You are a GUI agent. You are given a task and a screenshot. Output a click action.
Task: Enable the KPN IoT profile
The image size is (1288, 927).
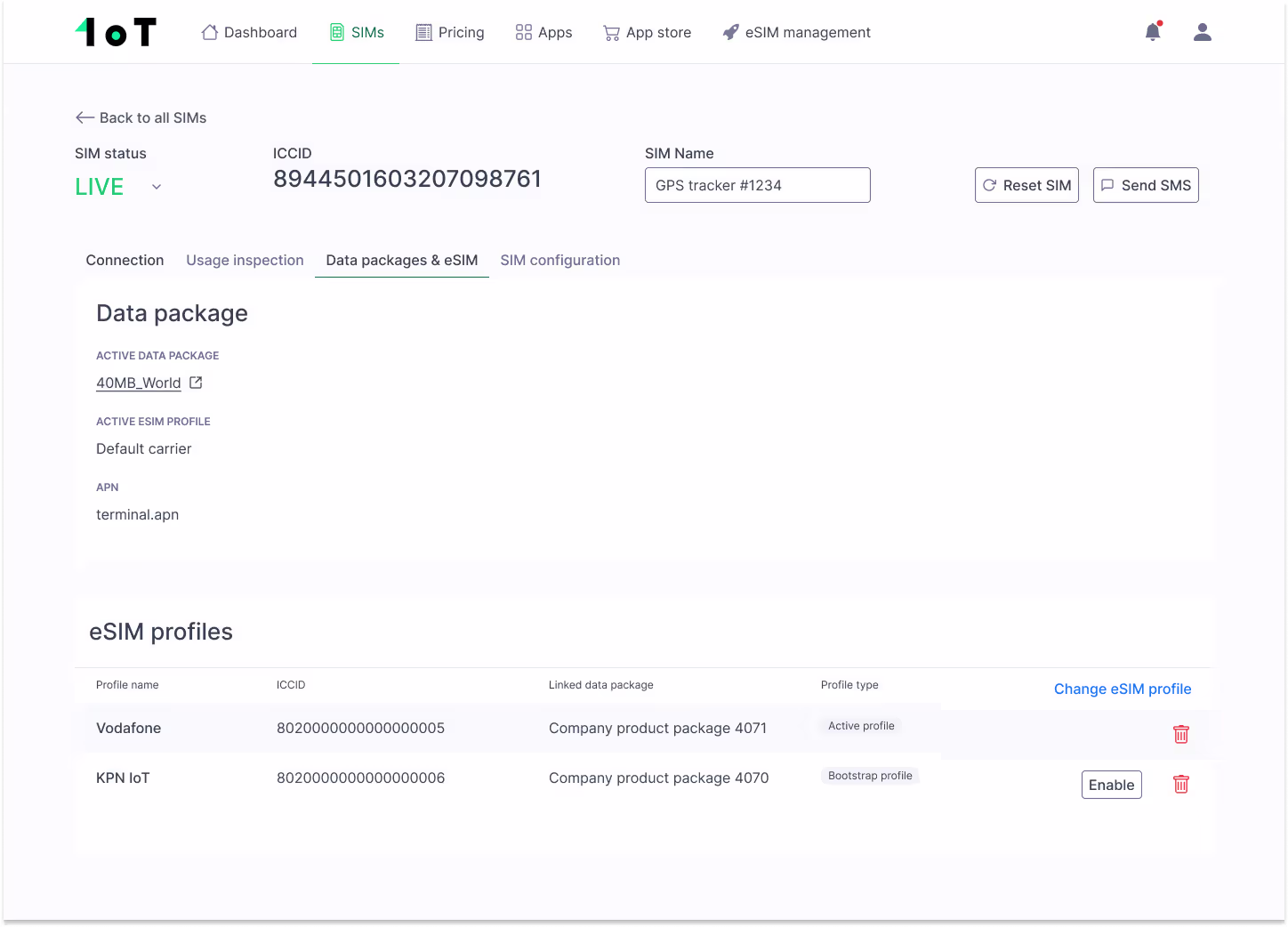click(x=1112, y=785)
